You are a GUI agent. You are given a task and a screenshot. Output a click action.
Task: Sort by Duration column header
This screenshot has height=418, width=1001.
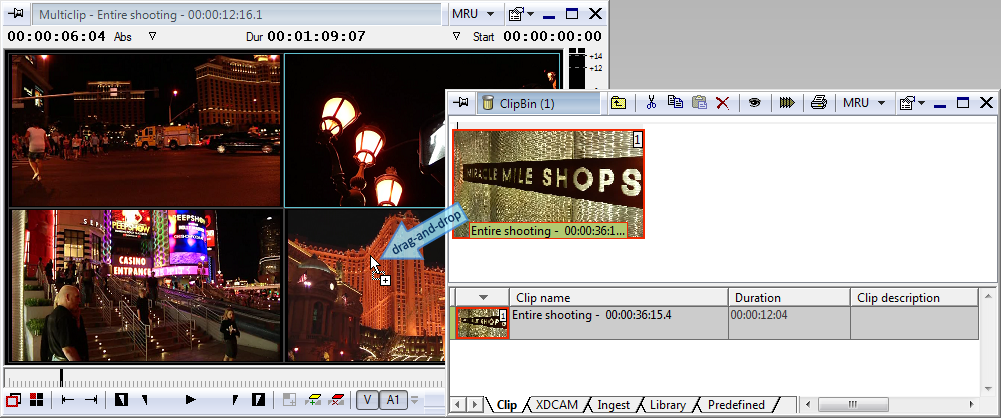click(789, 297)
